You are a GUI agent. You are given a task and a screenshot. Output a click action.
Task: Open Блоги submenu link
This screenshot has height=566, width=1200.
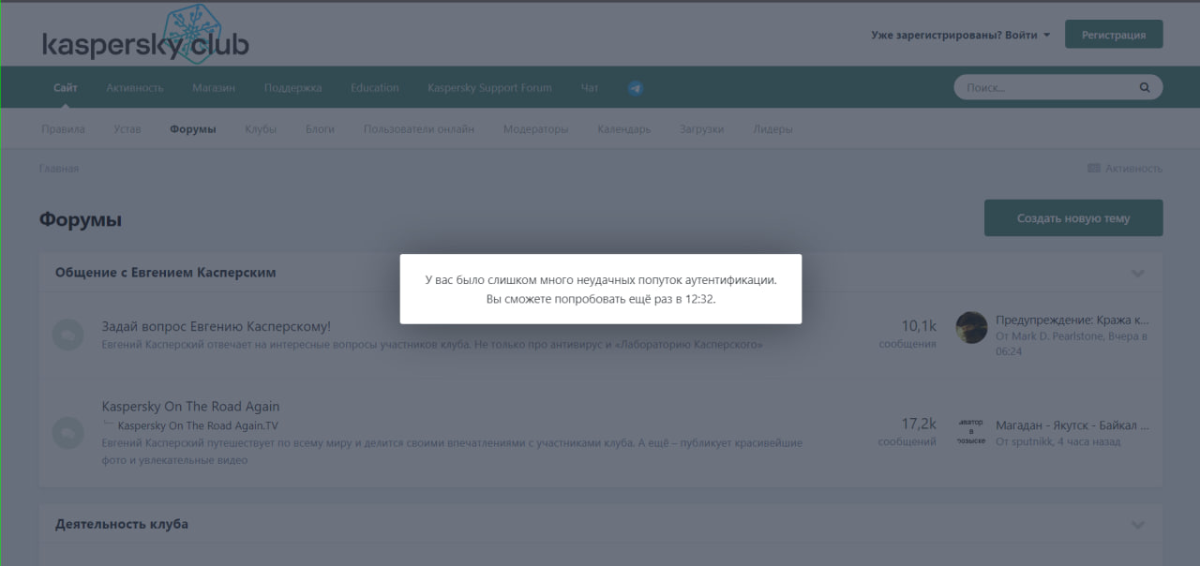pyautogui.click(x=320, y=129)
